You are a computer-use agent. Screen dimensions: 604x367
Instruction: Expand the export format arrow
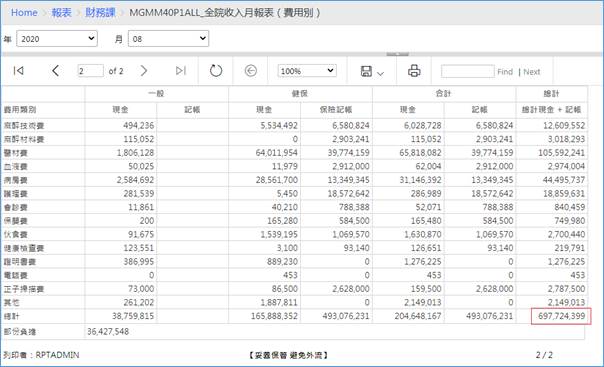pos(381,74)
